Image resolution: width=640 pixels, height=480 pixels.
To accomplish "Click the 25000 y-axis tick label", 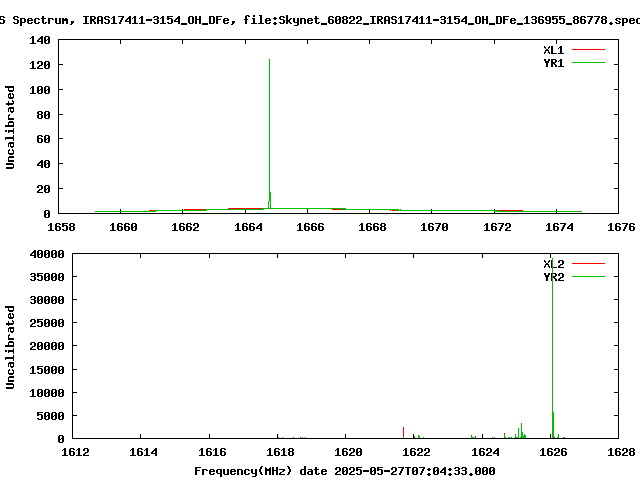I will (x=47, y=323).
